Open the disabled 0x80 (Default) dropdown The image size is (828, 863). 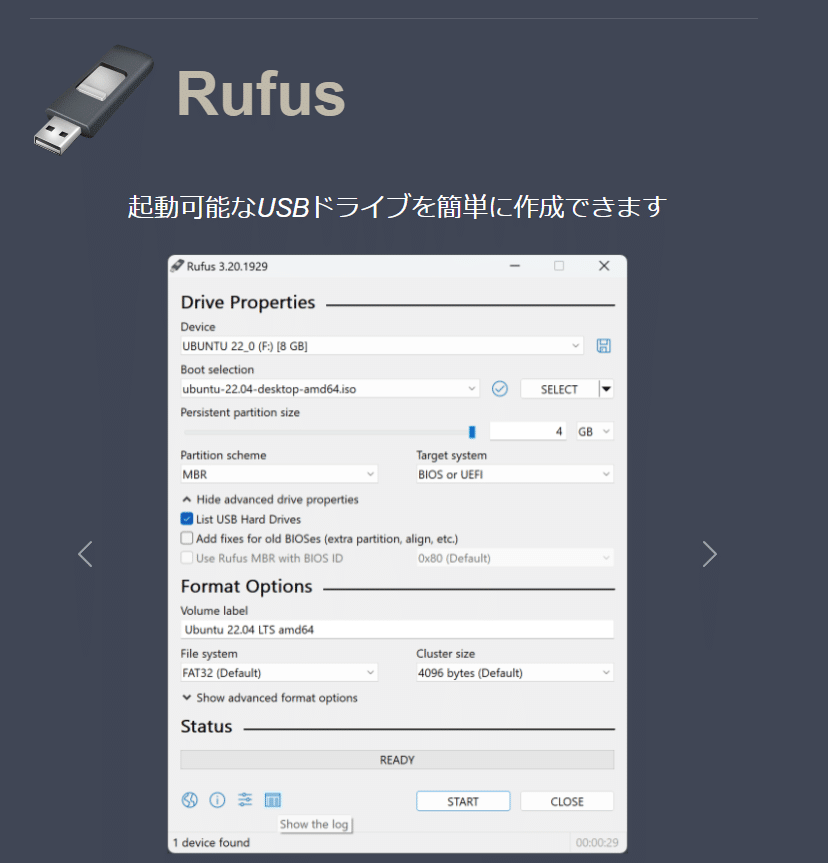515,558
